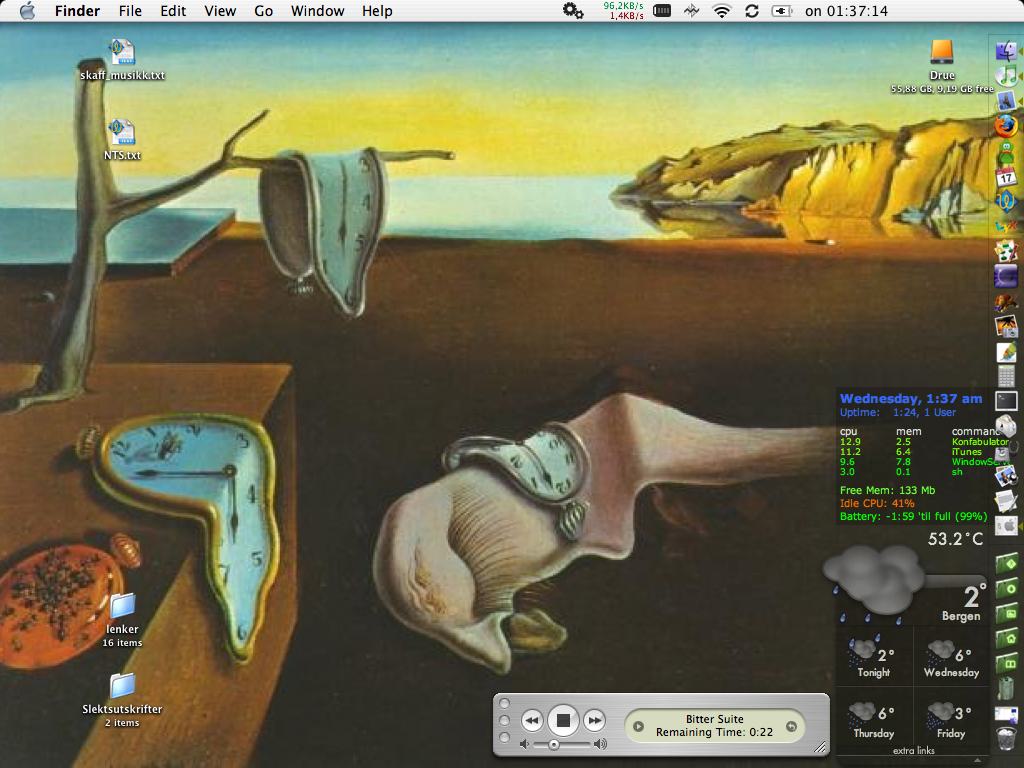Stop playback in iTunes mini player
The width and height of the screenshot is (1024, 768).
pyautogui.click(x=563, y=720)
